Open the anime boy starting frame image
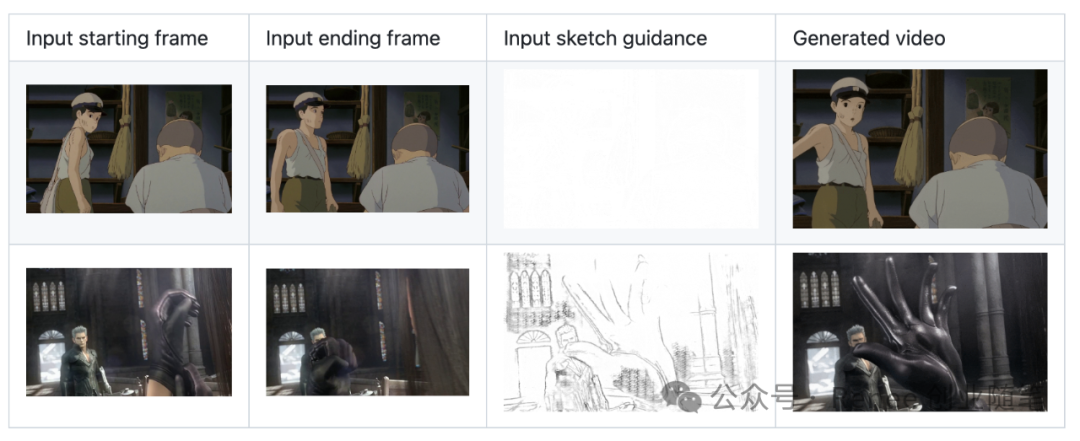 pos(129,148)
